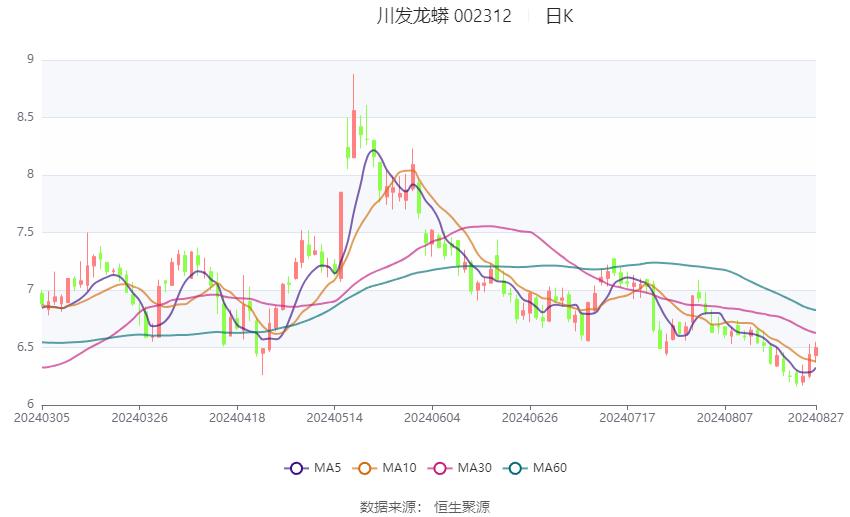Image resolution: width=850 pixels, height=517 pixels.
Task: Click y-axis value 8.5
Action: coord(25,117)
